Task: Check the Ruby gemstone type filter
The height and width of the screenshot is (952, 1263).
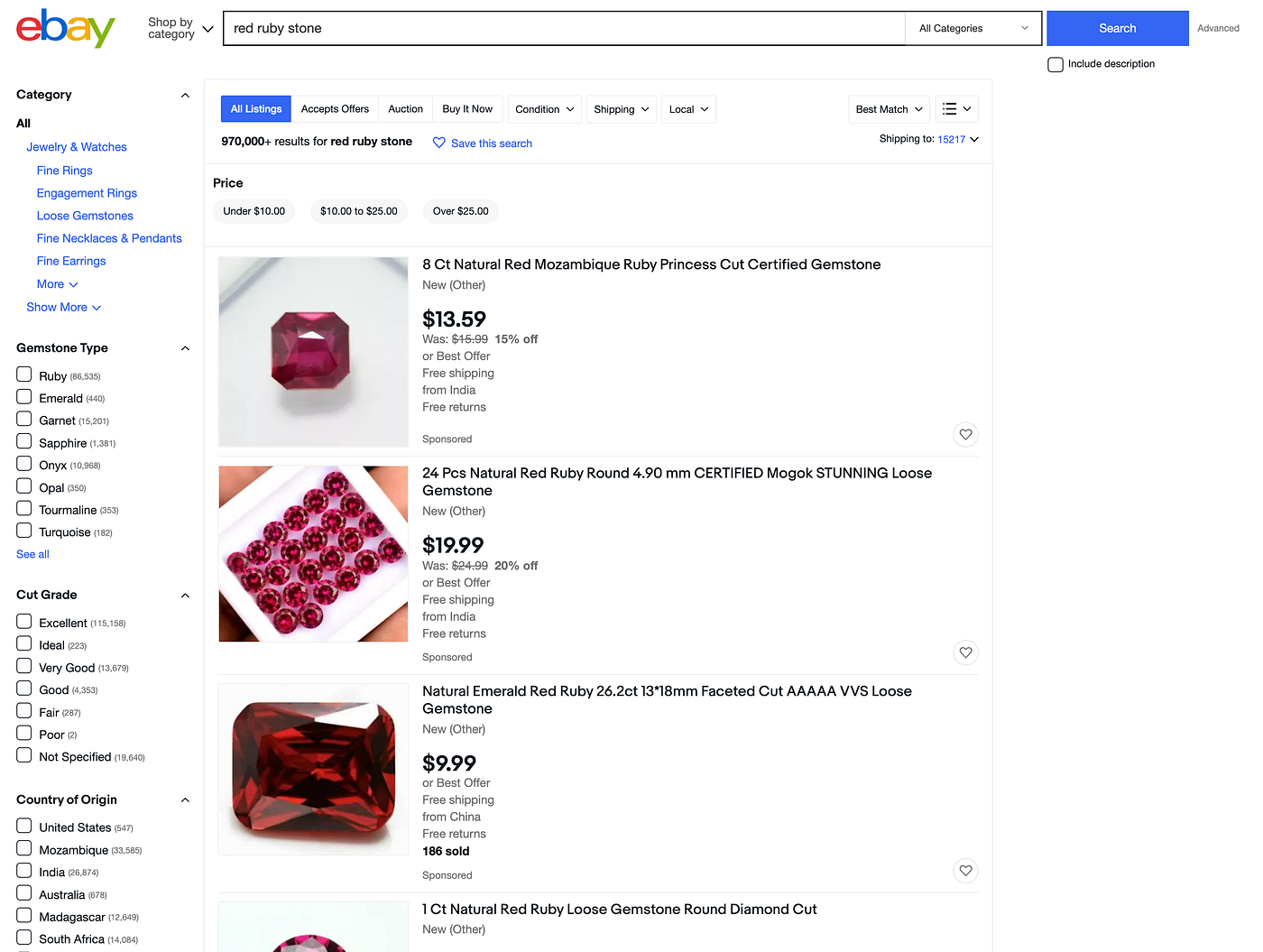Action: point(23,374)
